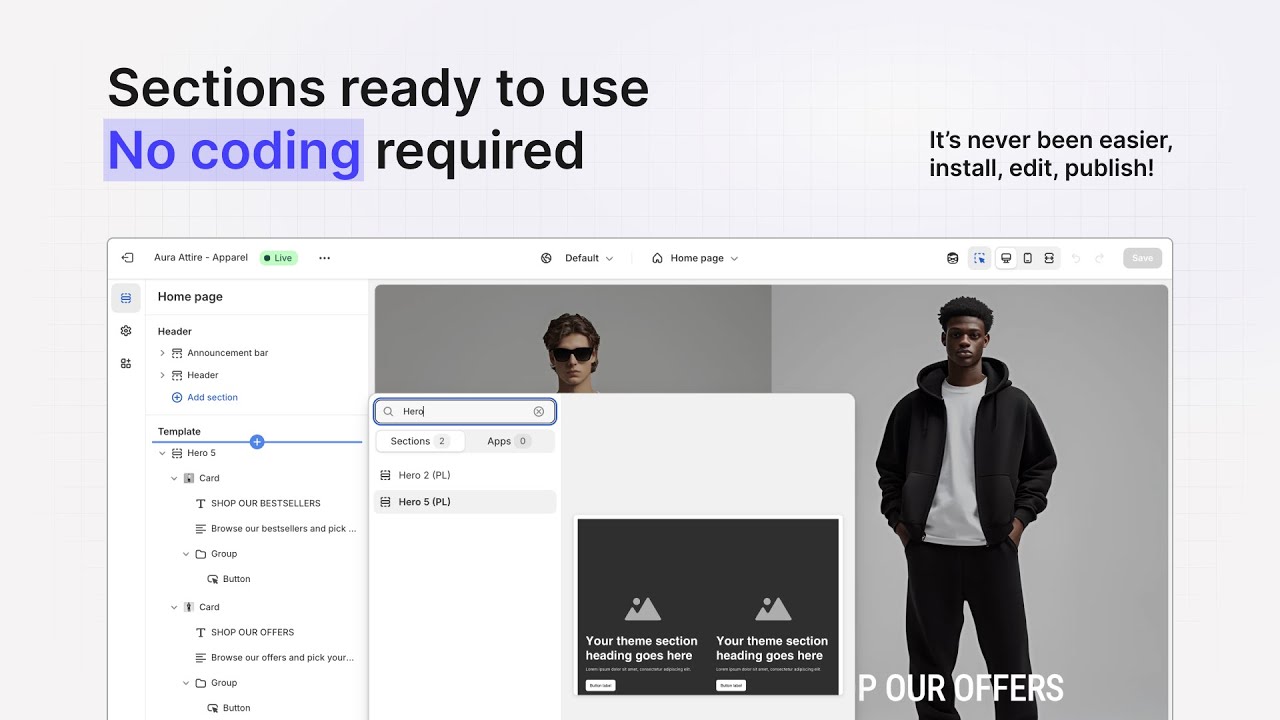The image size is (1280, 720).
Task: Open Theme settings gear in left rail
Action: tap(126, 331)
